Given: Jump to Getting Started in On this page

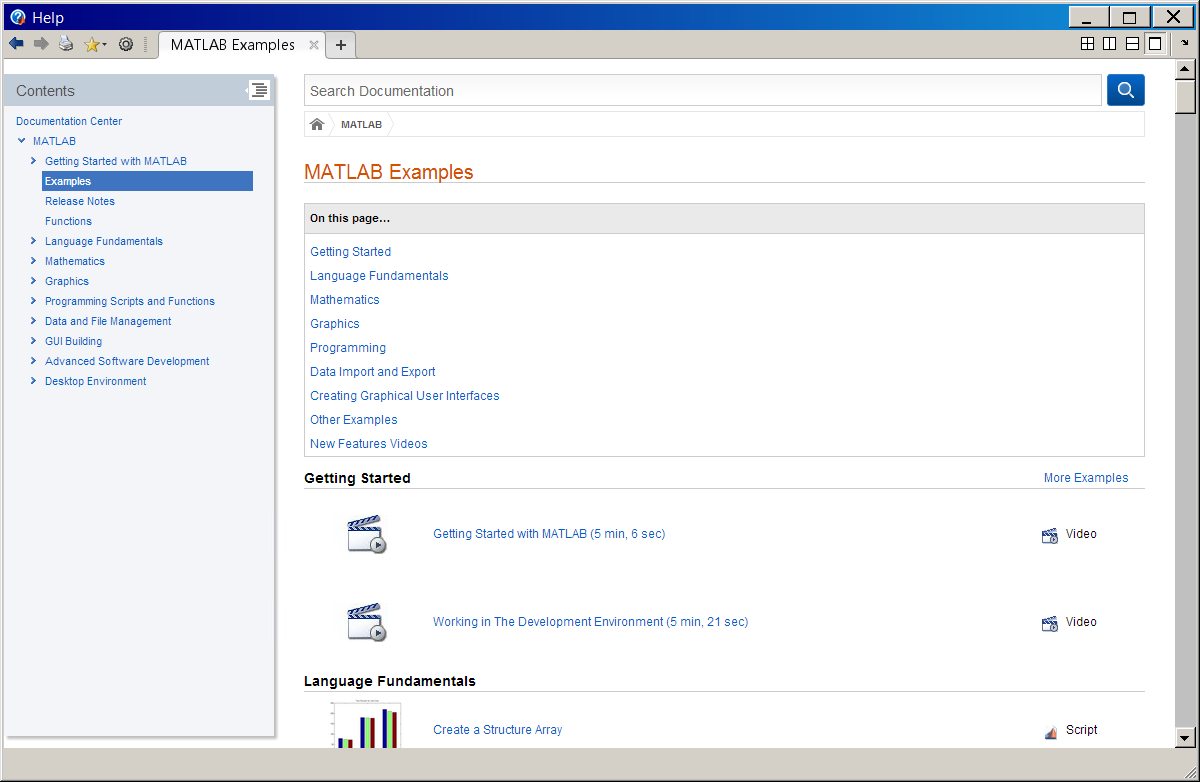Looking at the screenshot, I should click(x=350, y=252).
